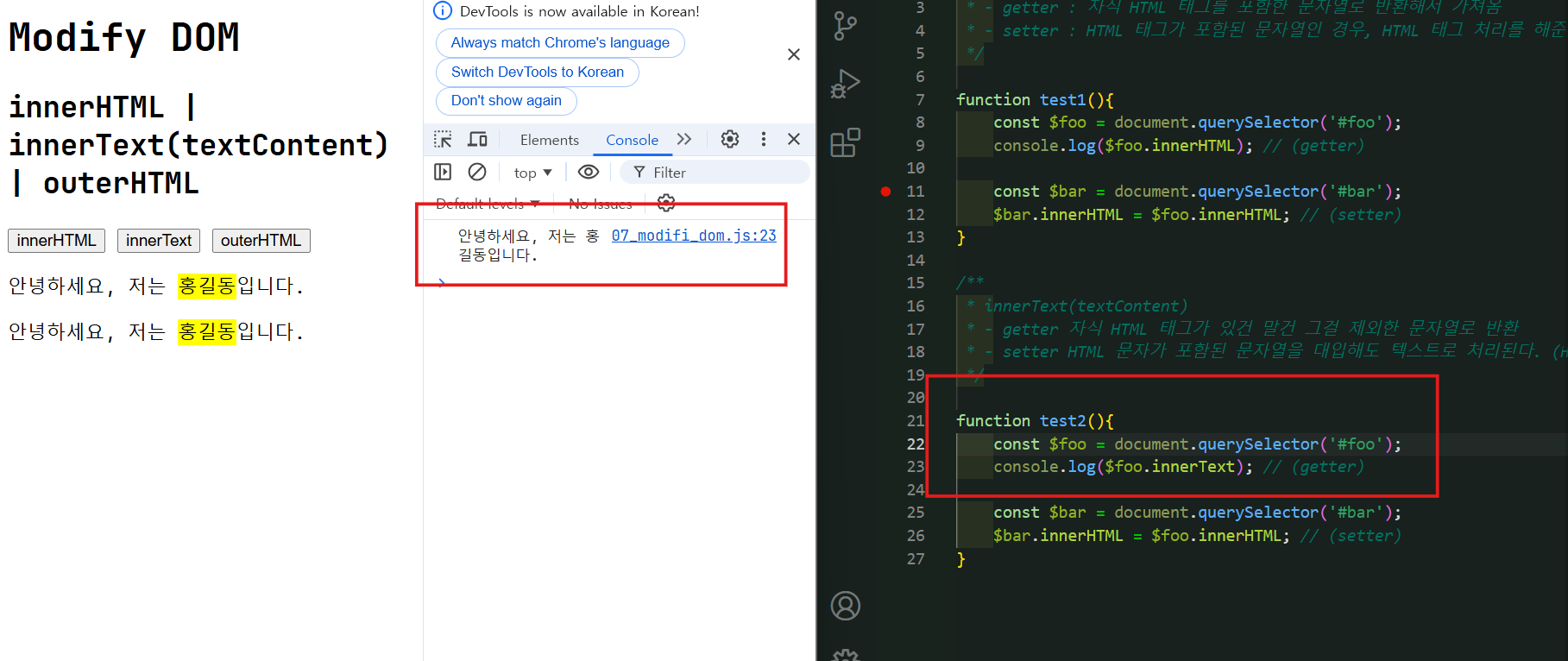The height and width of the screenshot is (661, 1568).
Task: Open DevTools three-dot customize menu
Action: pyautogui.click(x=763, y=139)
